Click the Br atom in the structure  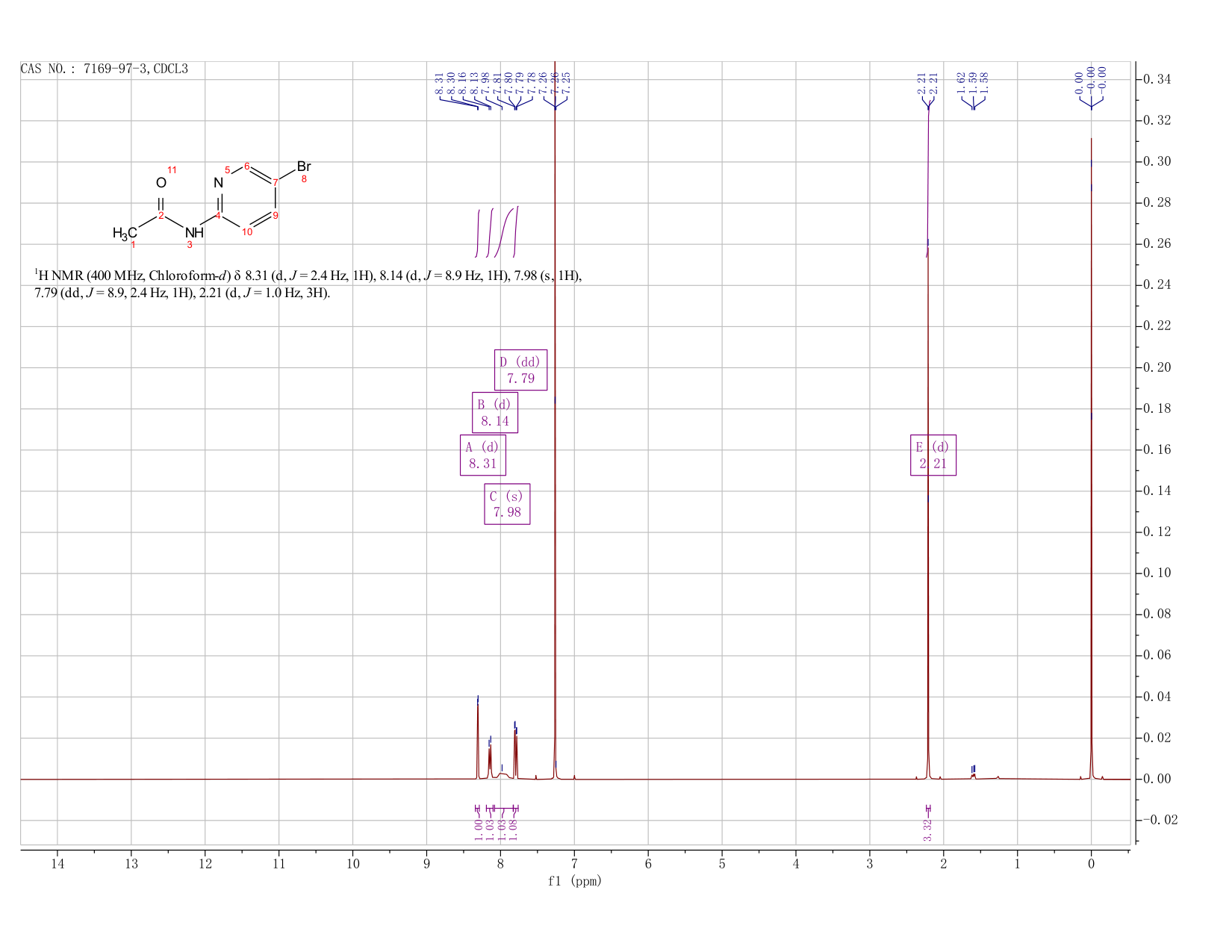click(x=304, y=167)
